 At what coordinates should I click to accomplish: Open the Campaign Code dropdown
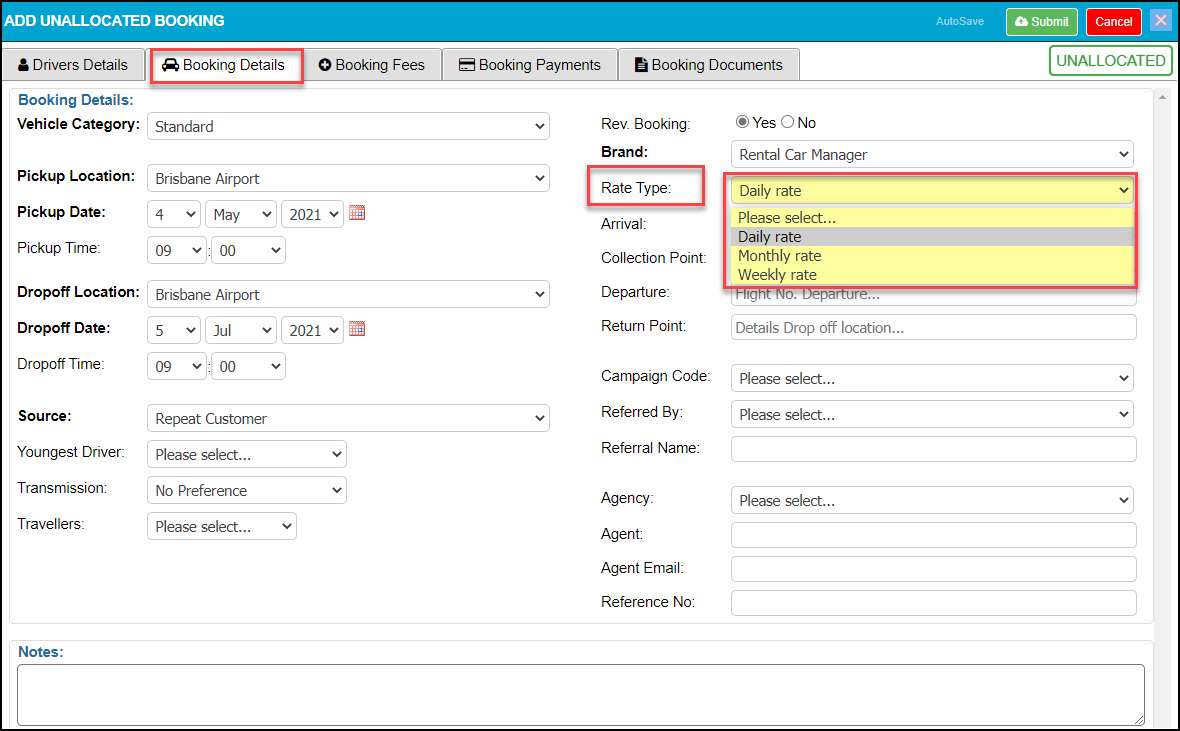(x=932, y=379)
